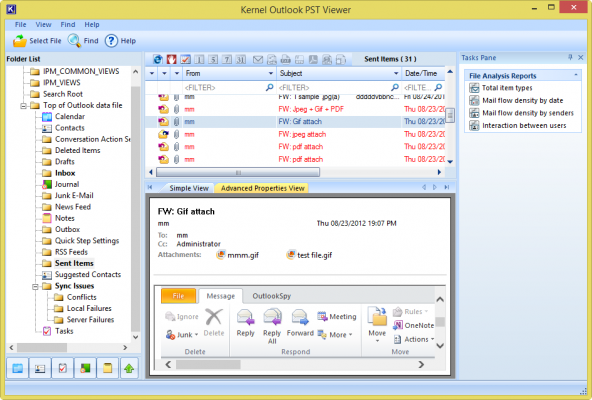
Task: Open Interaction between users report
Action: point(524,125)
